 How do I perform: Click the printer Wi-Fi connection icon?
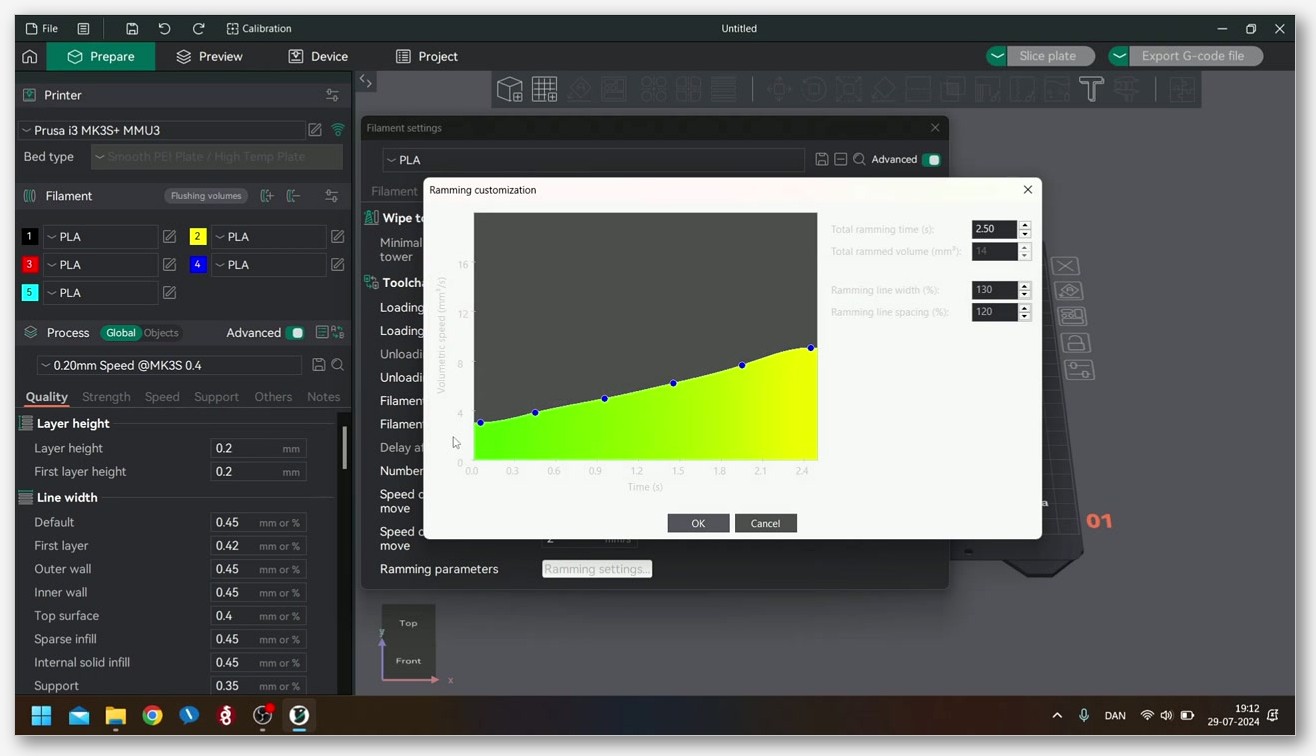pyautogui.click(x=338, y=130)
